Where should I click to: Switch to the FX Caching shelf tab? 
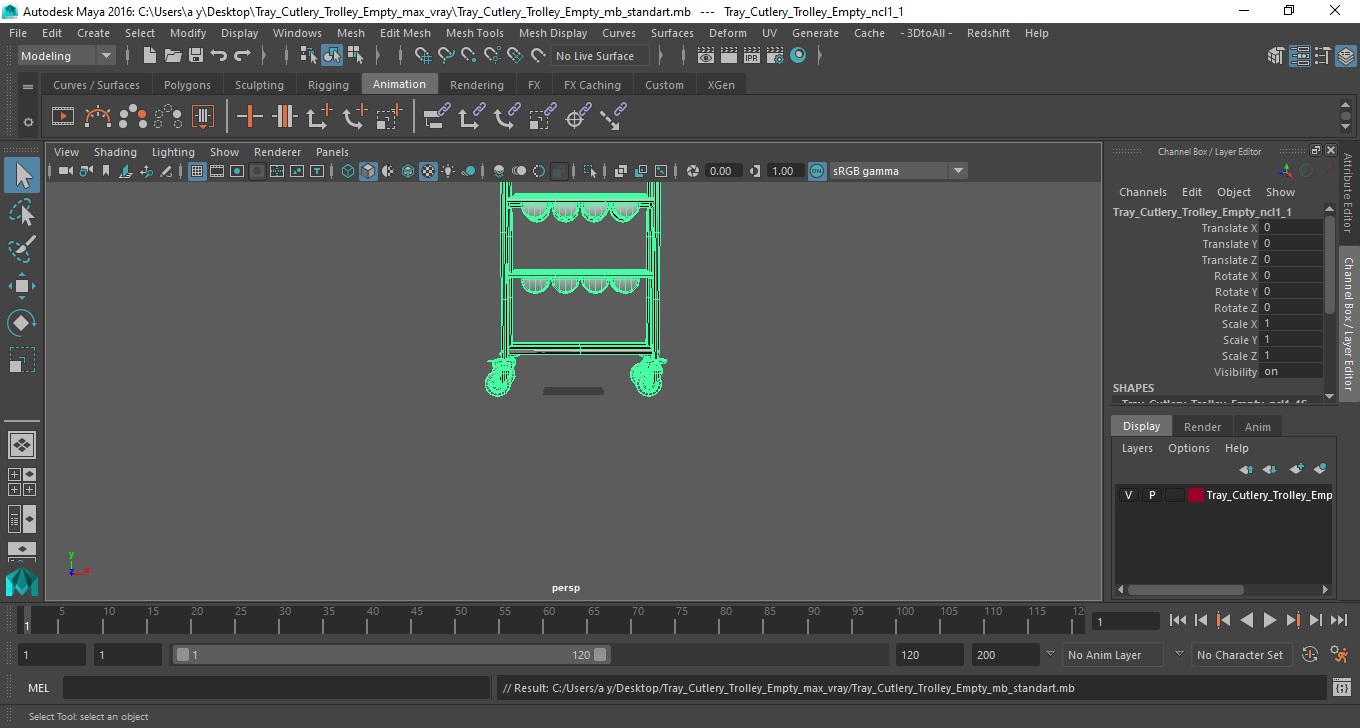pos(592,85)
